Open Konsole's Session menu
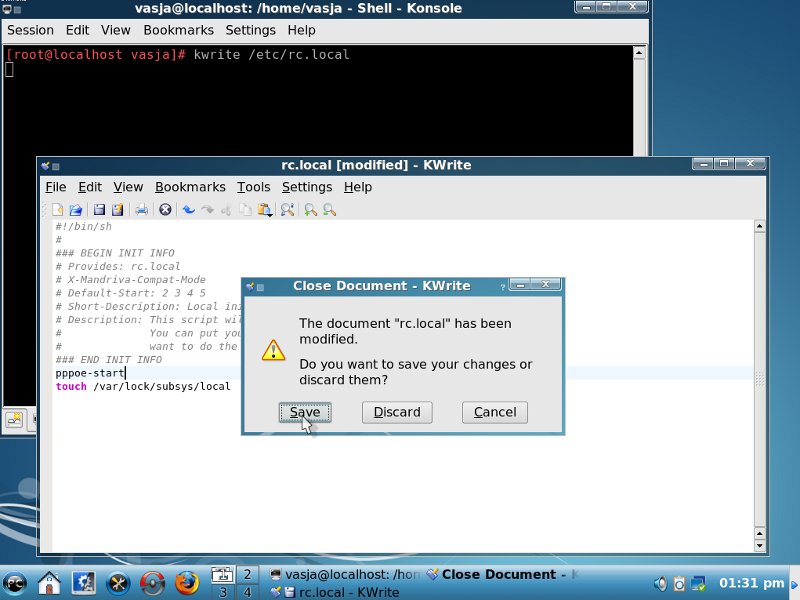800x600 pixels. (x=30, y=31)
